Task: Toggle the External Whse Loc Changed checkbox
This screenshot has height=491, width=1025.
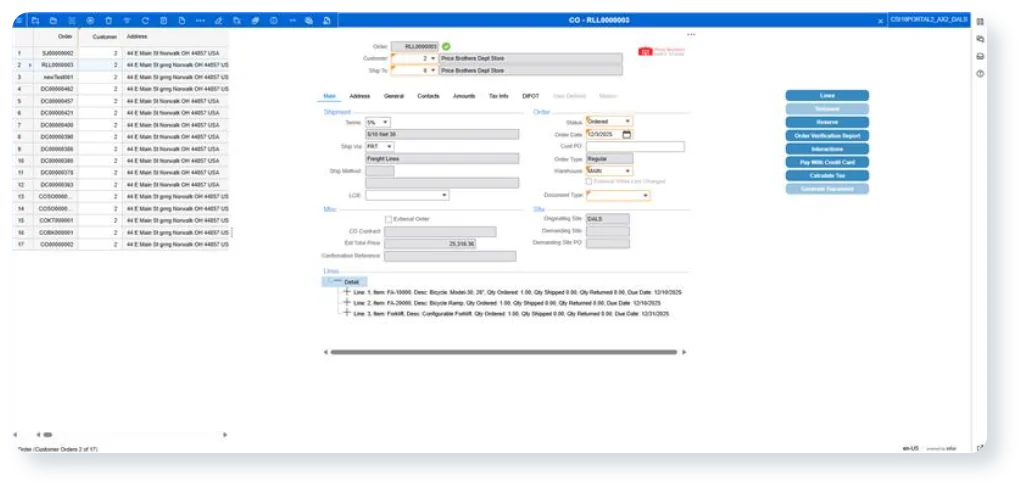Action: coord(588,181)
